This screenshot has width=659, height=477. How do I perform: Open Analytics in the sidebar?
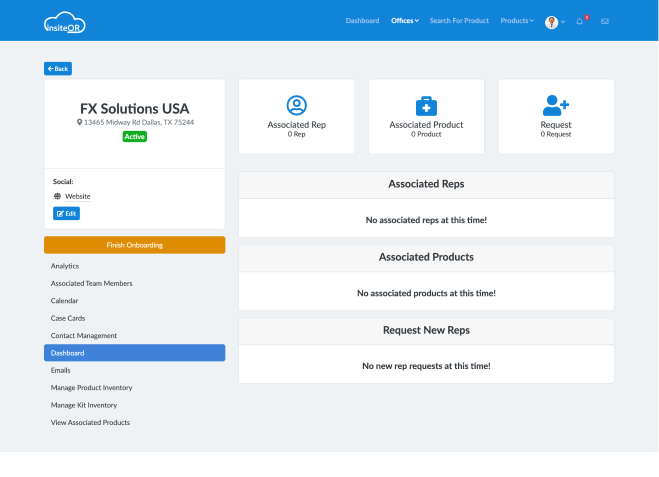tap(65, 266)
